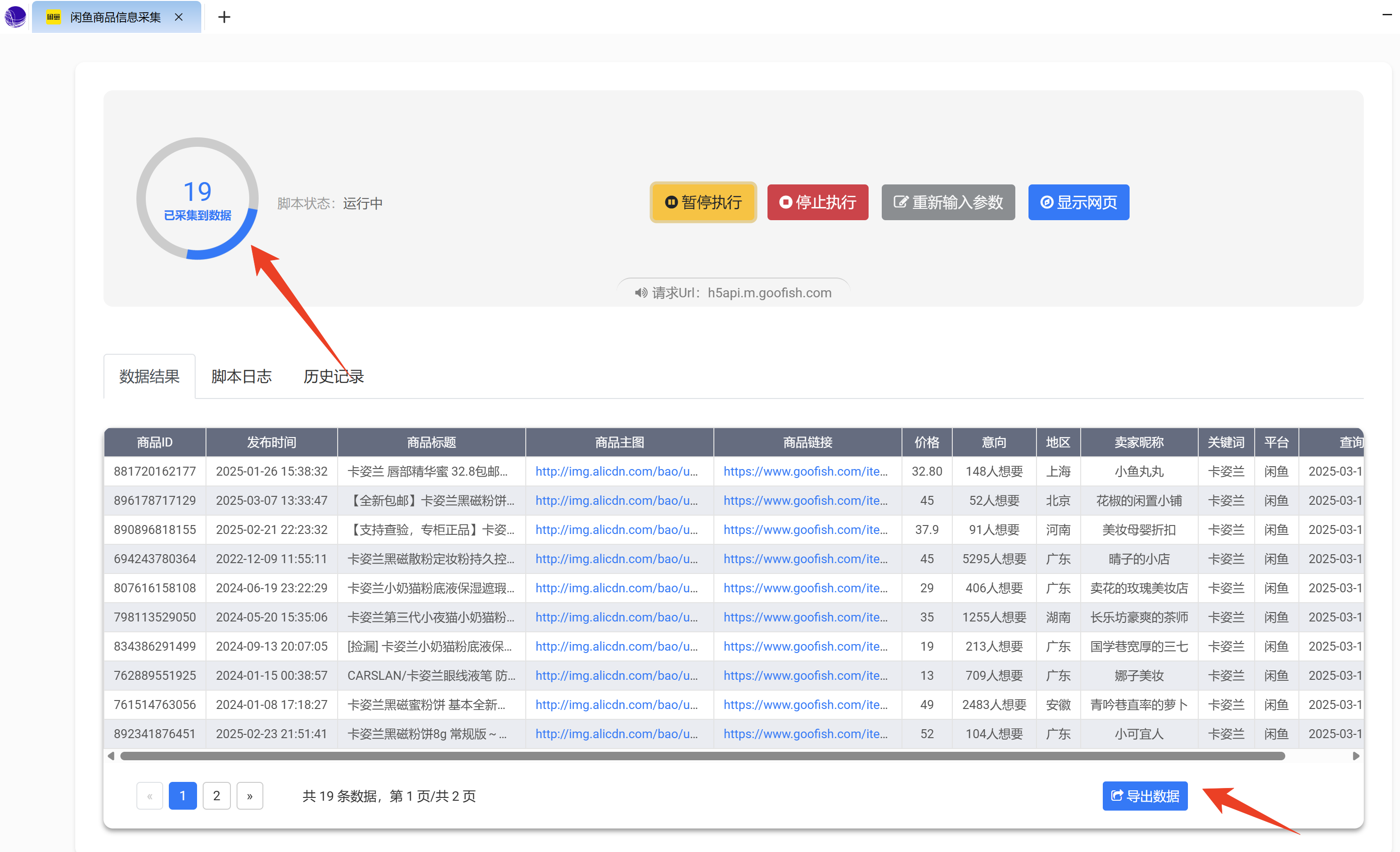This screenshot has width=1400, height=852.
Task: Click the 5295人想要 cell
Action: [x=994, y=559]
